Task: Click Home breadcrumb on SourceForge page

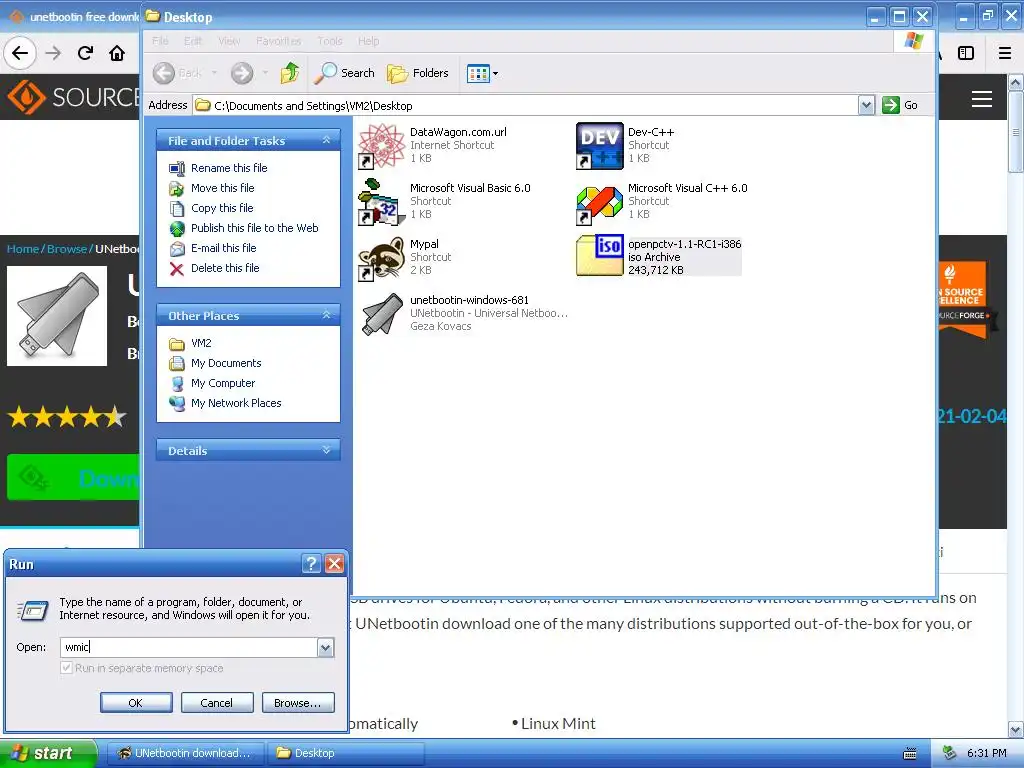Action: [x=23, y=249]
